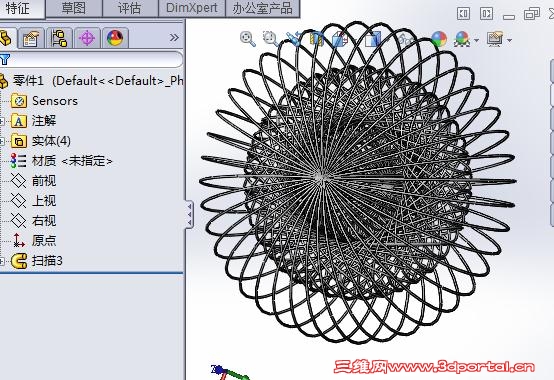Minimize the document window
554x380 pixels.
tap(509, 16)
